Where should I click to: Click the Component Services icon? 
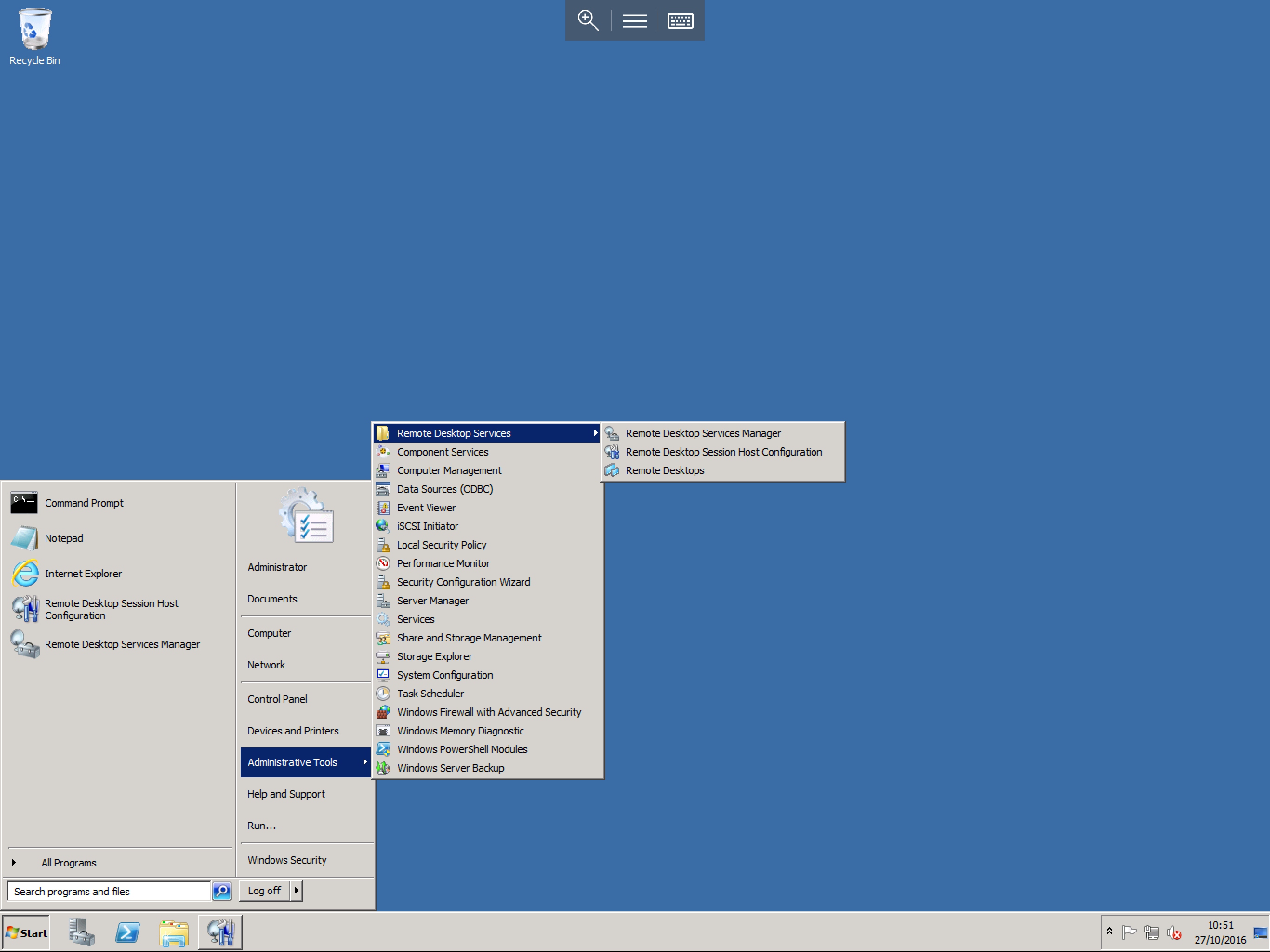point(383,452)
